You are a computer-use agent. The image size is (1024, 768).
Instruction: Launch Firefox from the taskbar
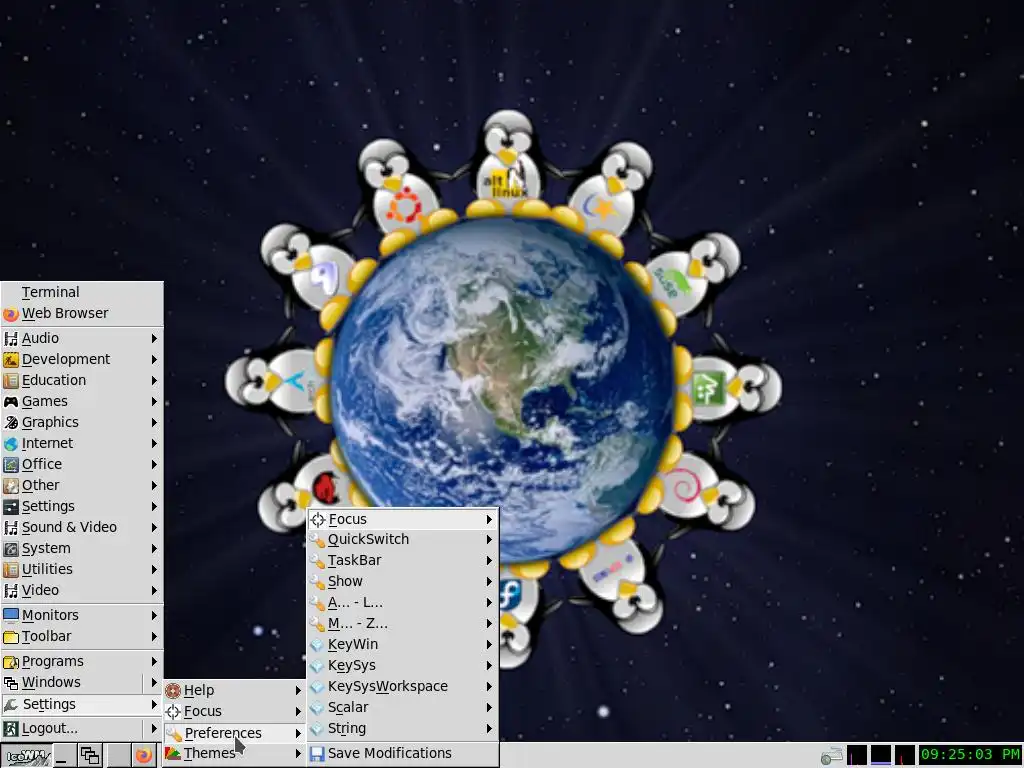coord(144,756)
